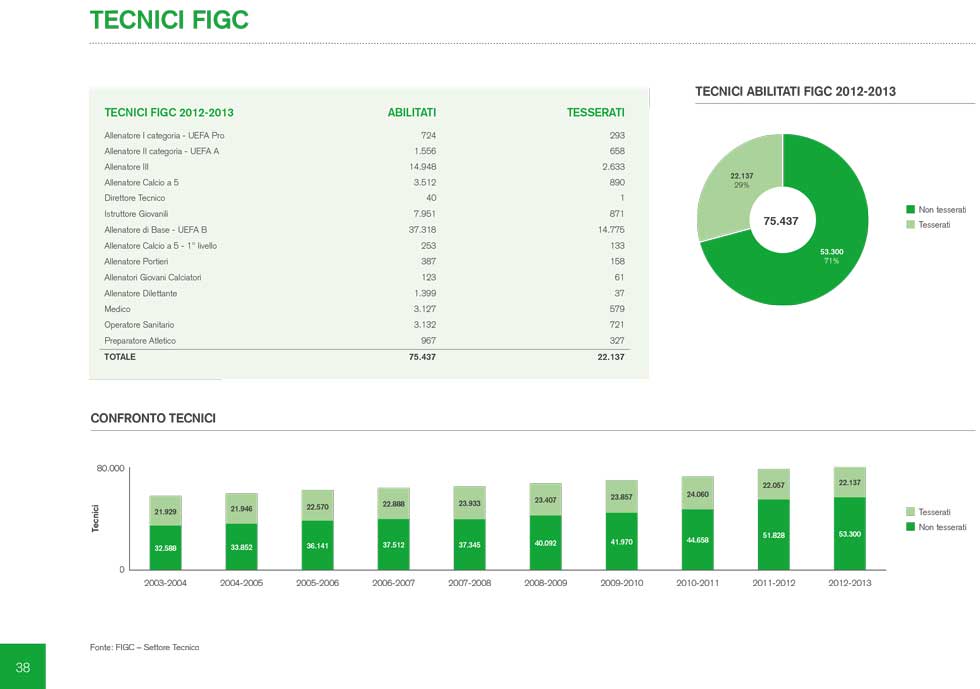
Task: Click the 2008-2009 axis label
Action: 545,583
